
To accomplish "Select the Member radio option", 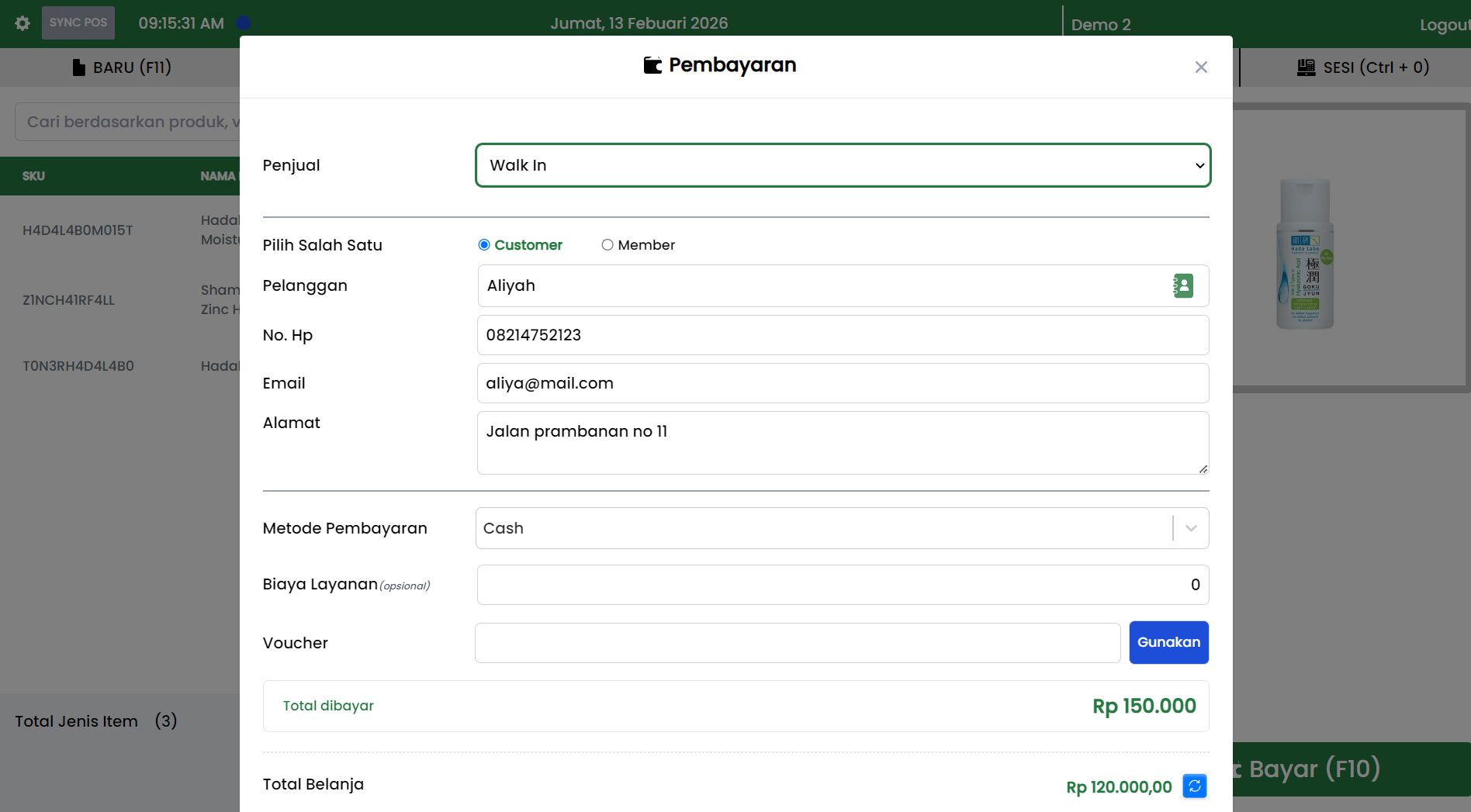I will (607, 245).
